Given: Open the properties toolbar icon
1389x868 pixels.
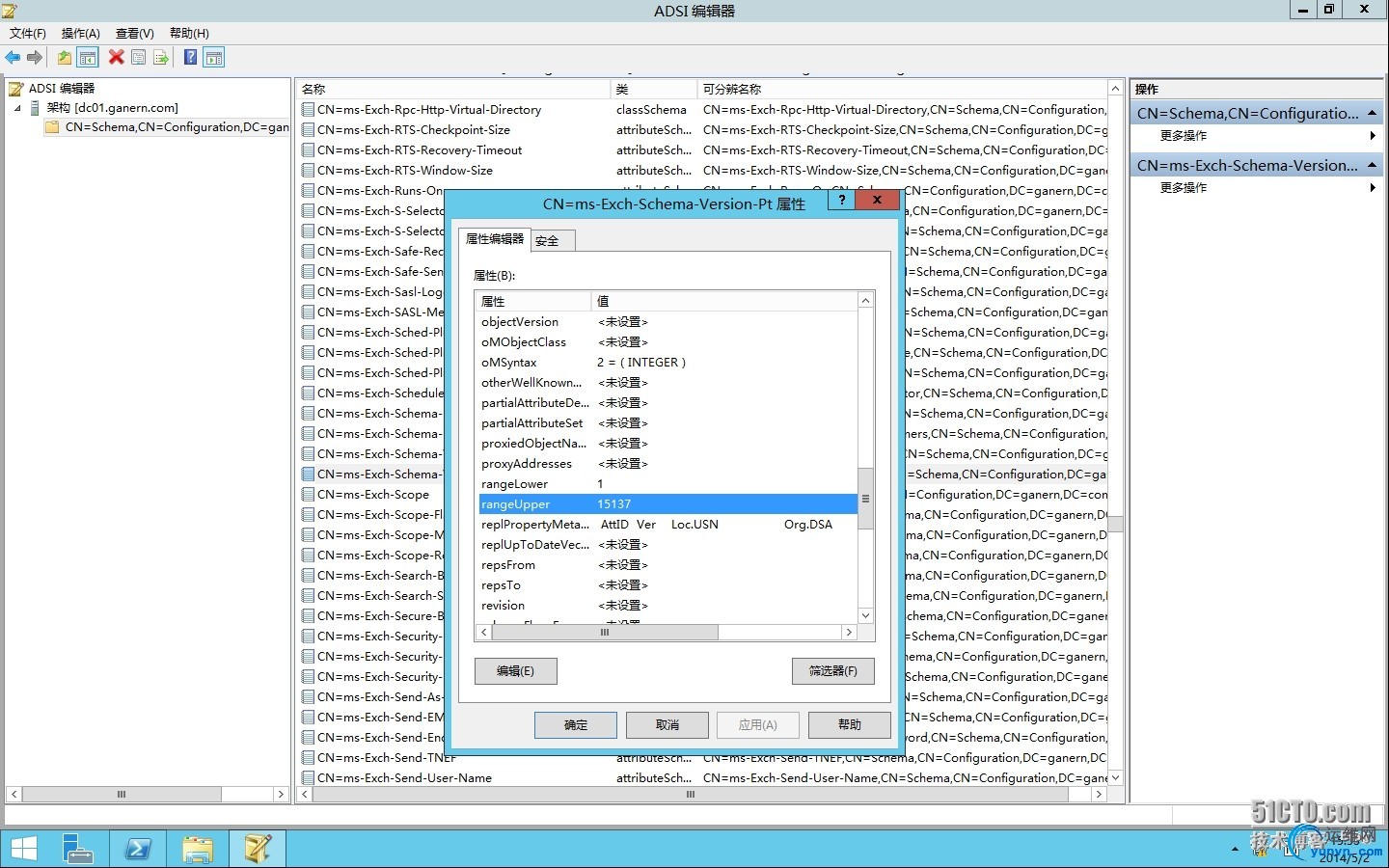Looking at the screenshot, I should point(139,58).
